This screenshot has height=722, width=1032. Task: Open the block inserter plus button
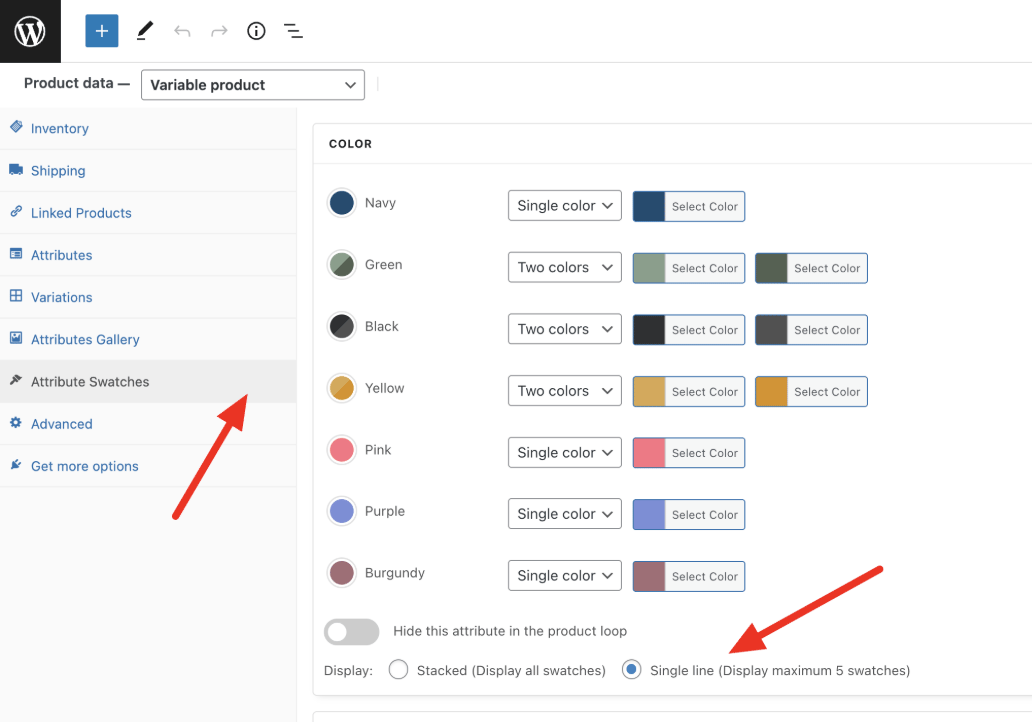pos(102,31)
